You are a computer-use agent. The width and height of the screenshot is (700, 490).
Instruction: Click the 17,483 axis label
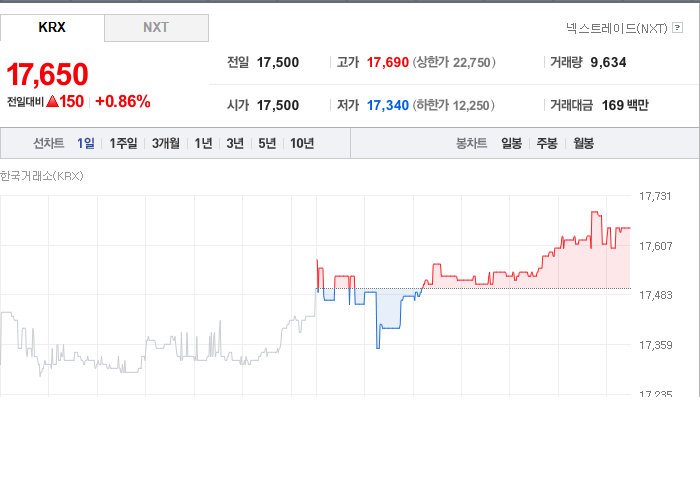tap(655, 295)
